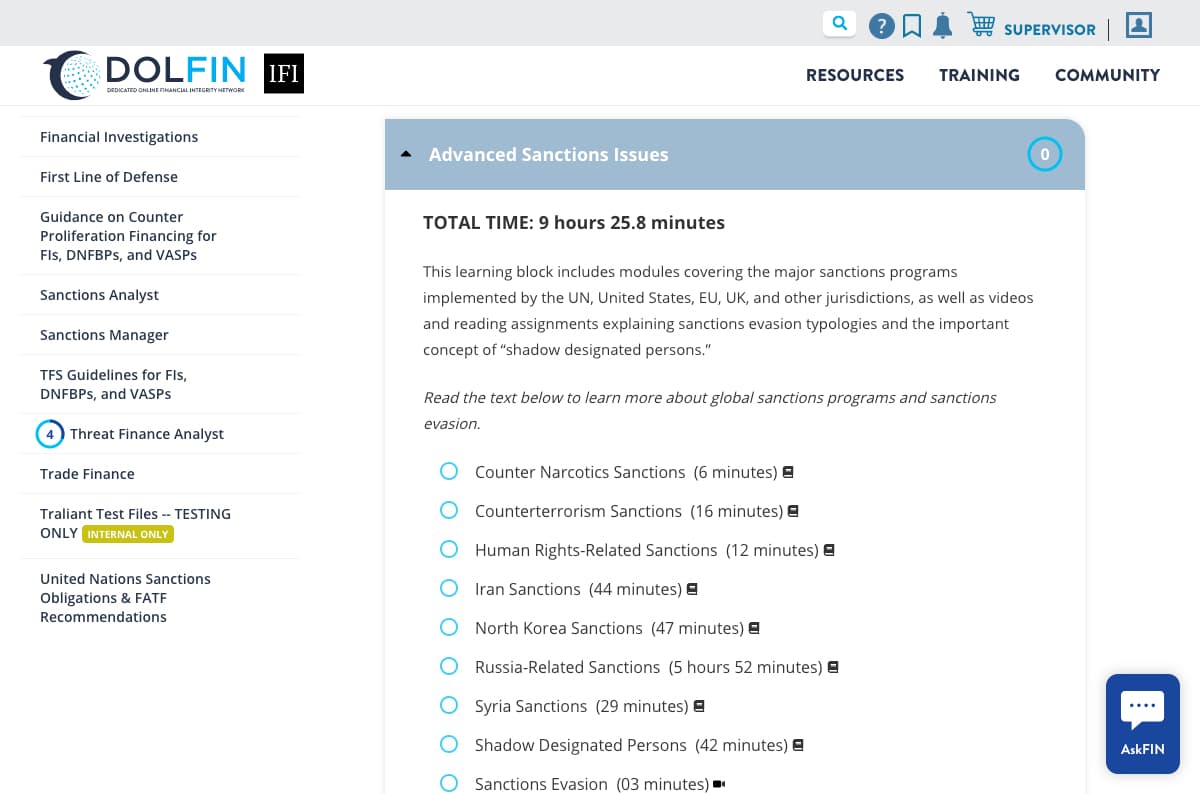Click the help question mark icon
1200x794 pixels.
pyautogui.click(x=882, y=25)
